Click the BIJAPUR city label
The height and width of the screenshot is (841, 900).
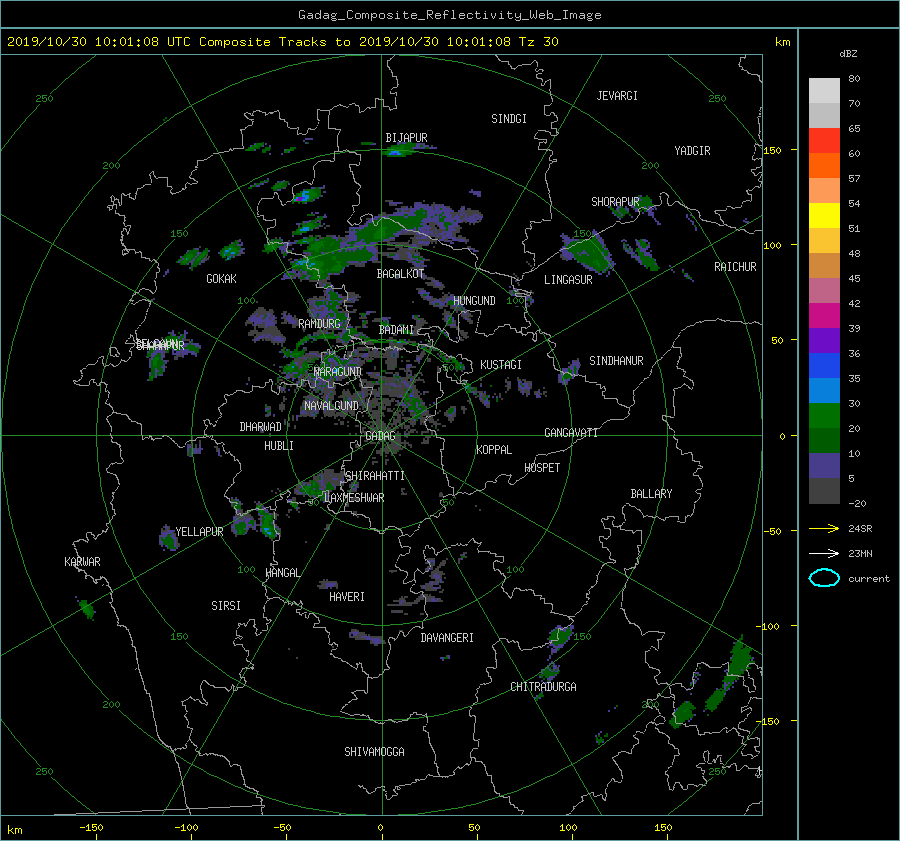tap(406, 138)
